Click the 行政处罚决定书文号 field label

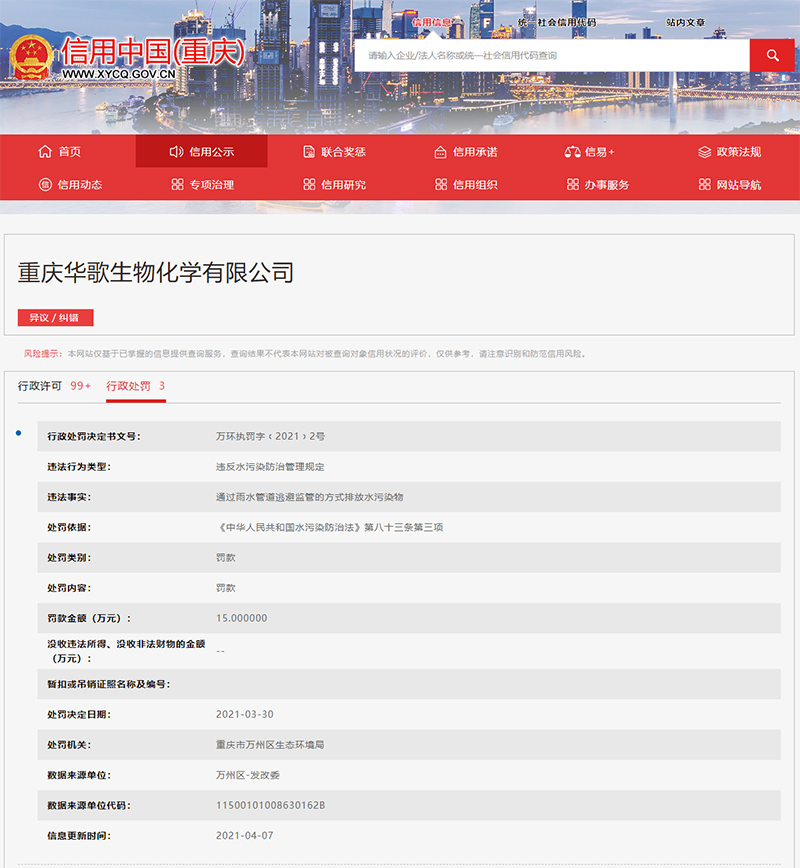point(94,436)
